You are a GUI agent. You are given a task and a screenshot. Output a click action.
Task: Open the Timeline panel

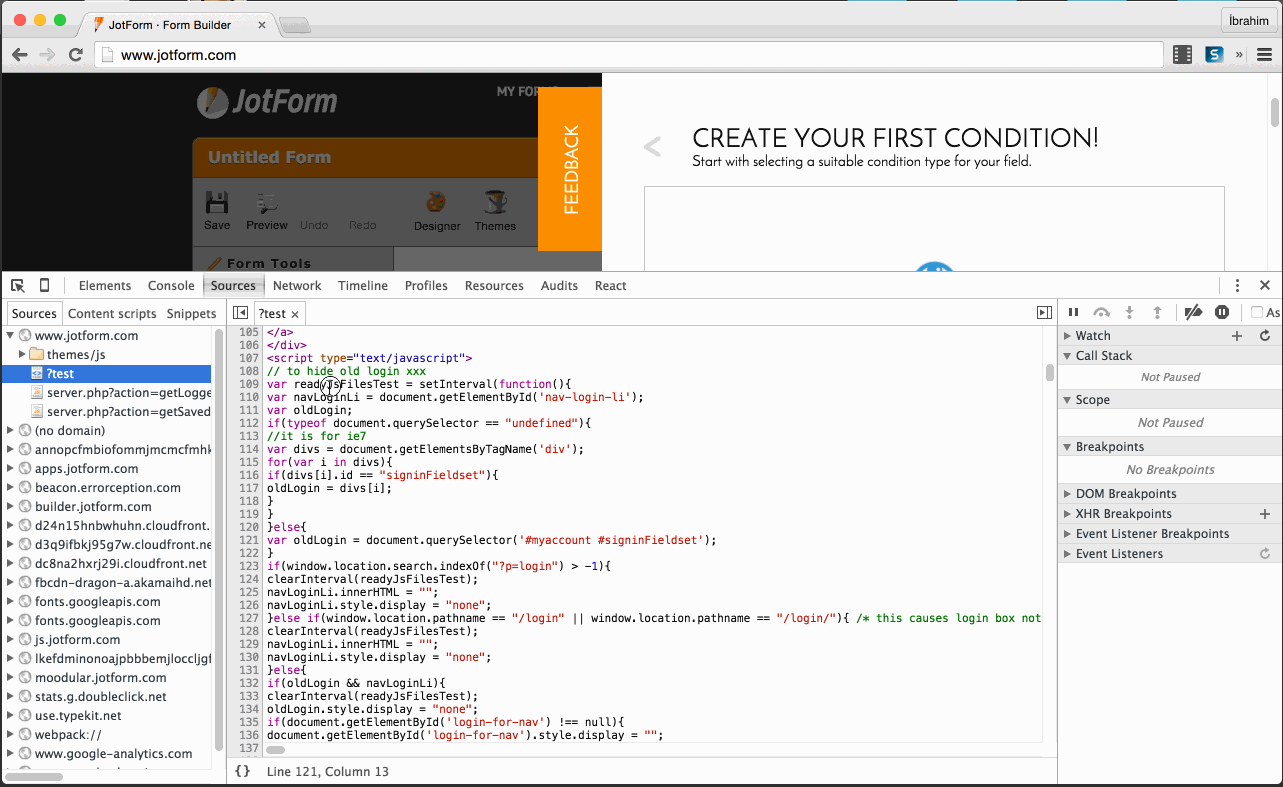(x=363, y=285)
